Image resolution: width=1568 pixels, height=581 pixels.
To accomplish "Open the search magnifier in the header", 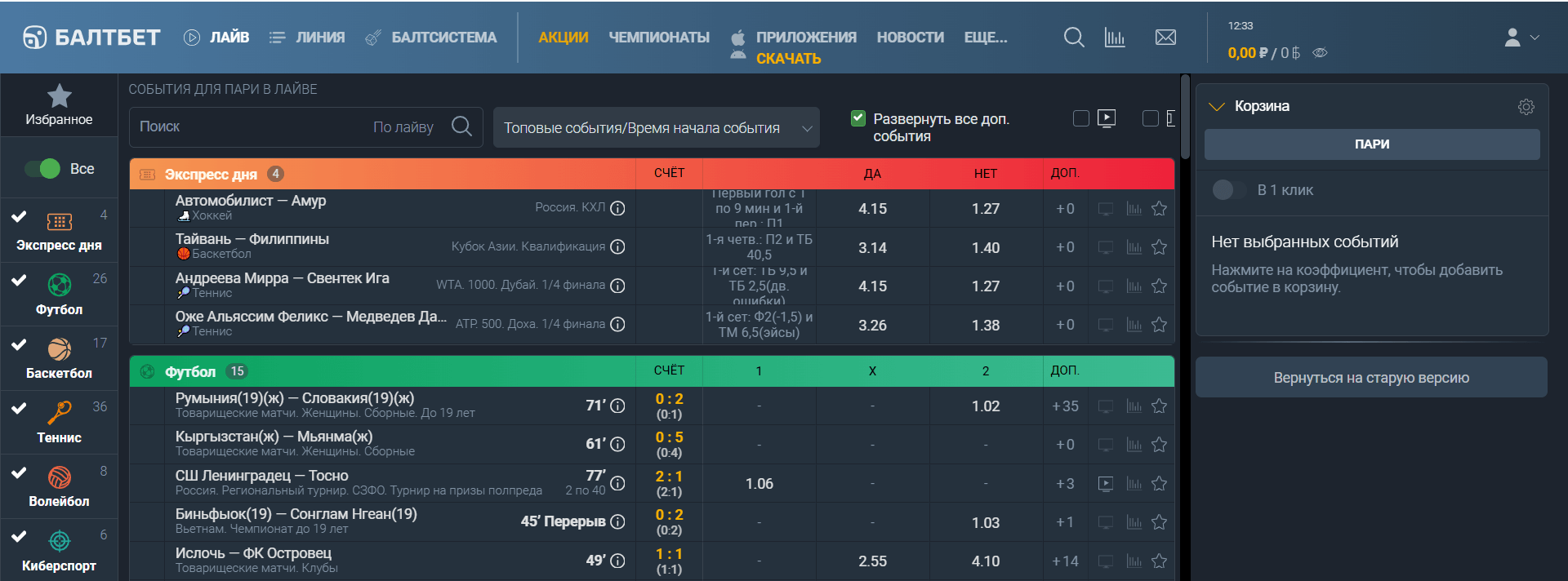I will [x=1074, y=38].
